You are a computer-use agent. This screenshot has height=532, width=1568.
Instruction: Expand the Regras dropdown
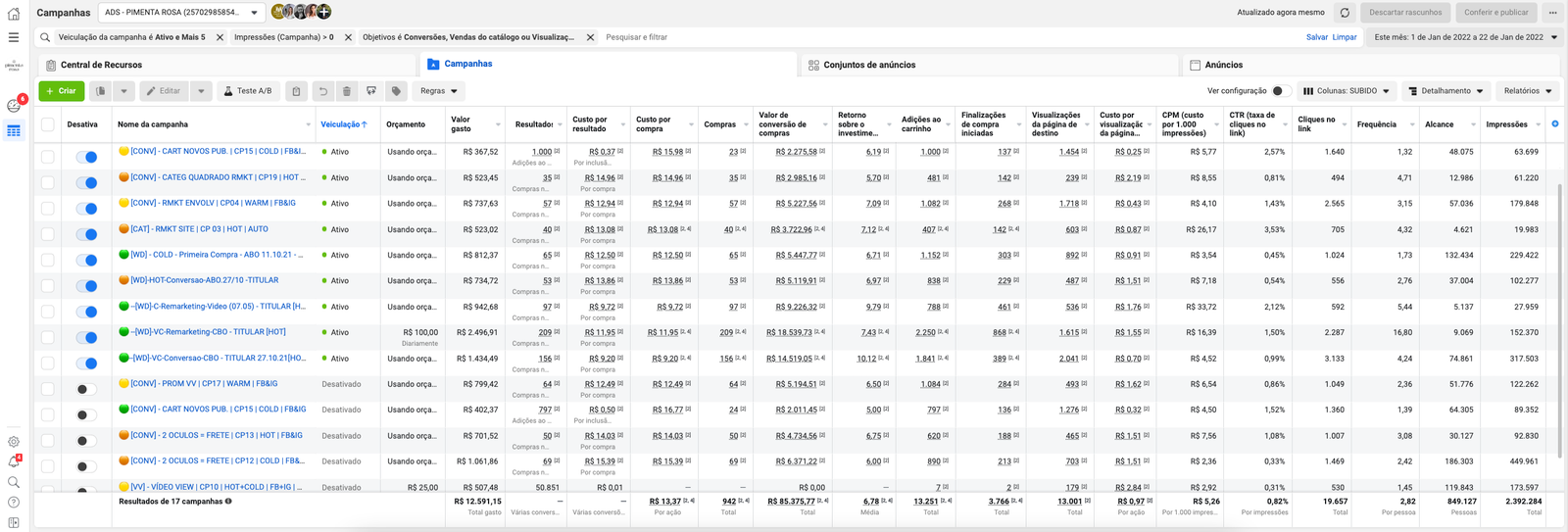tap(438, 91)
